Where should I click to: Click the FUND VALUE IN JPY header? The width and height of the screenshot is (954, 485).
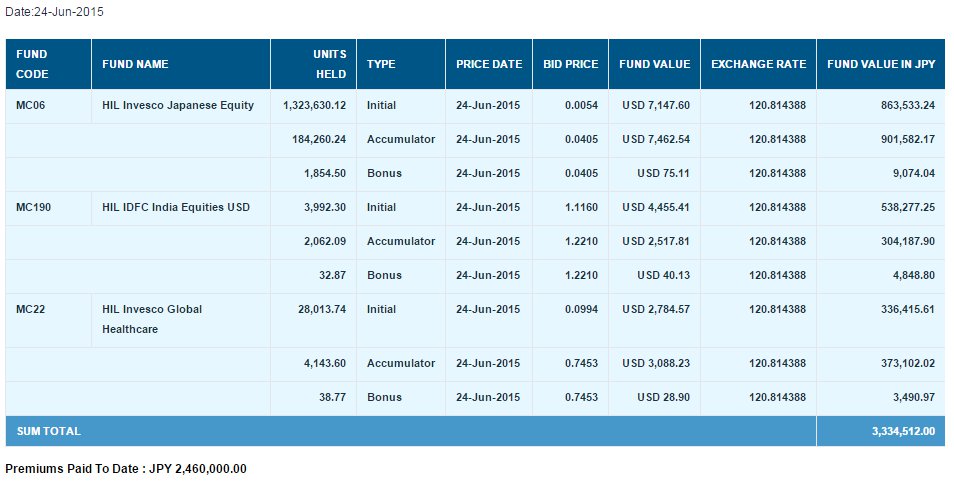881,64
